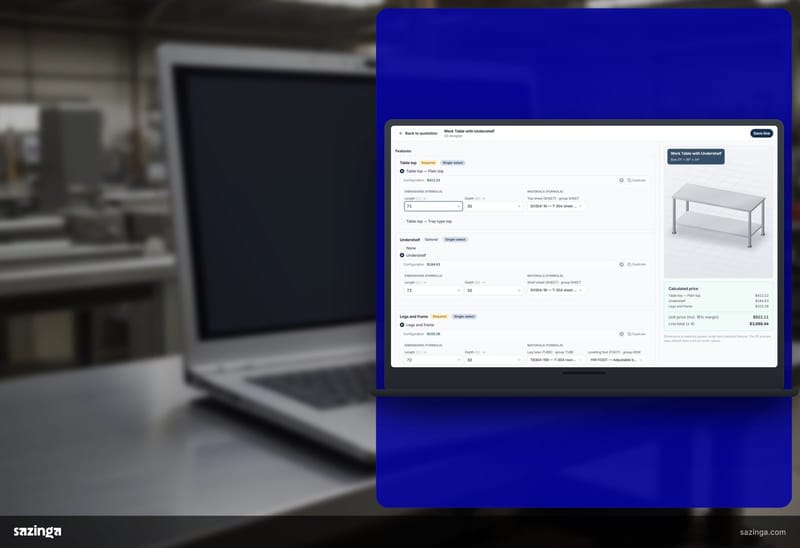This screenshot has width=800, height=548.
Task: Open the Undershelf configuration settings gear icon
Action: [x=621, y=264]
